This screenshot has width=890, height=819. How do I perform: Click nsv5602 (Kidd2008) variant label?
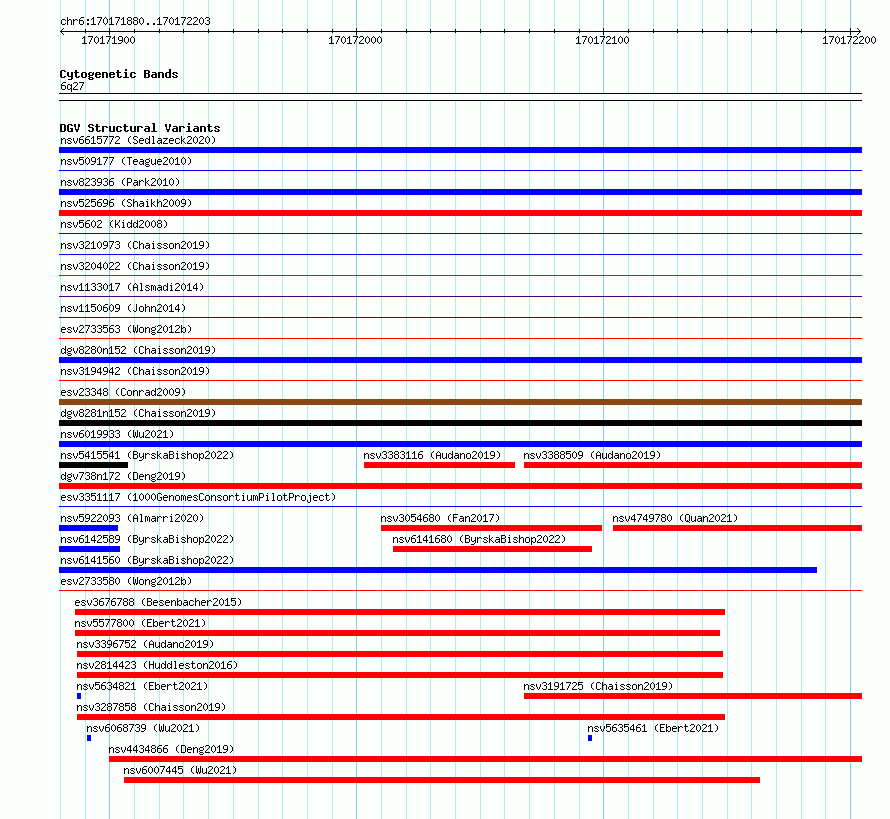click(114, 224)
